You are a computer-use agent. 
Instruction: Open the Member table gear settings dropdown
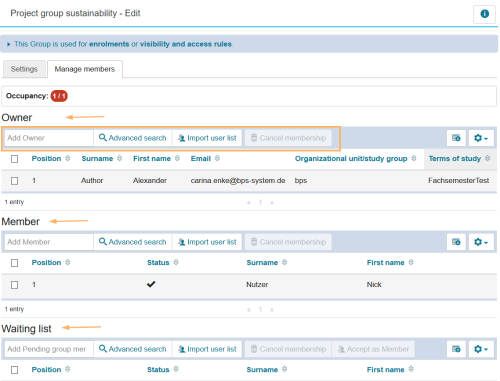click(x=481, y=242)
